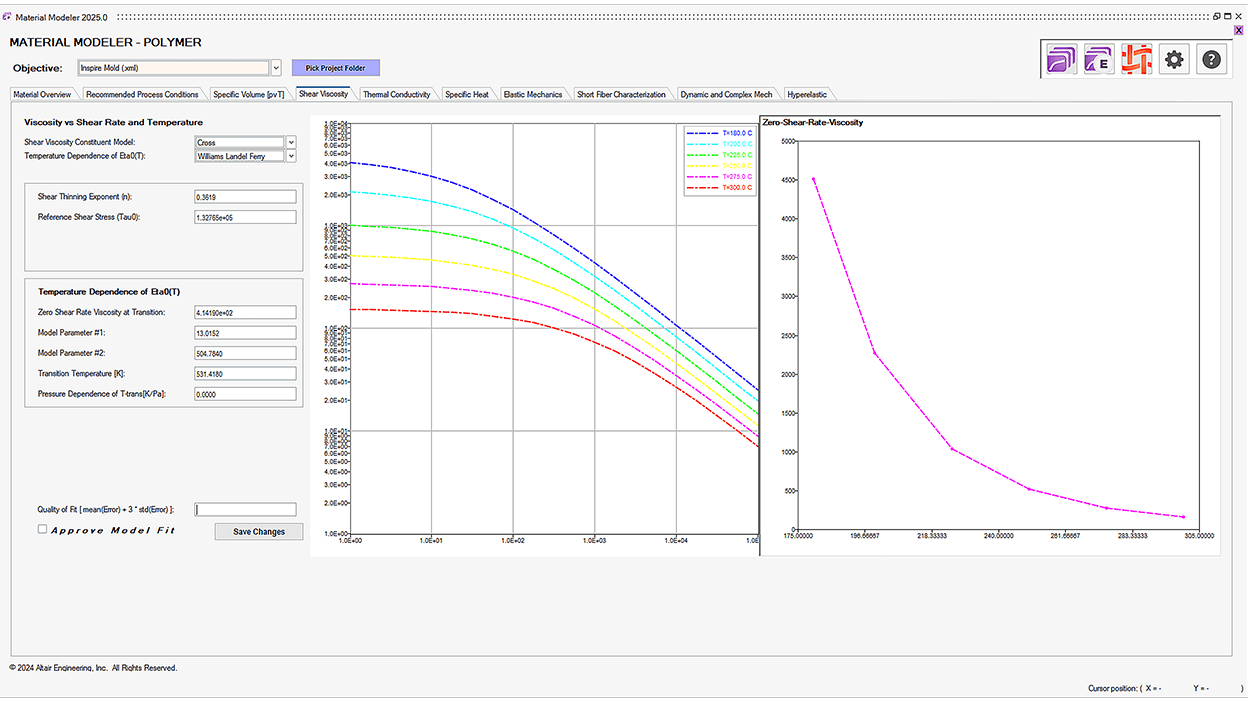Open the purple stacked material curves icon
Screen dimensions: 1248x702
[1061, 59]
